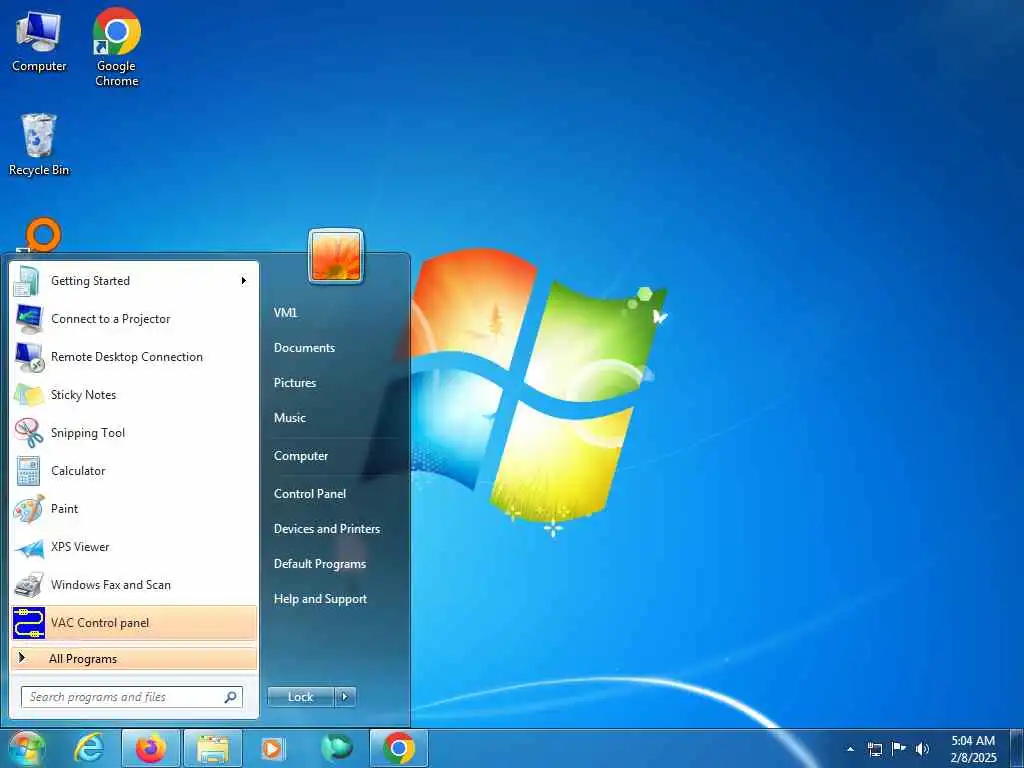The image size is (1024, 768).
Task: Click the user account flower picture
Action: click(x=336, y=257)
